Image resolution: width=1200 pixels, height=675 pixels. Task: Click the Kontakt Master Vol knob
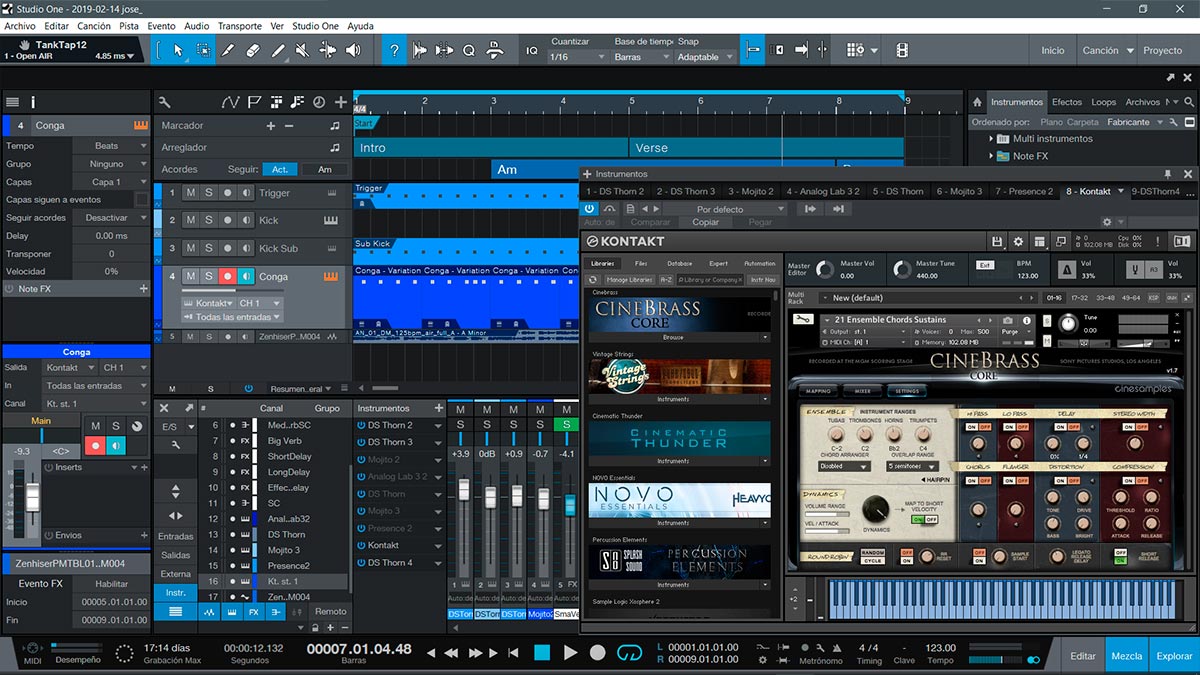click(824, 269)
